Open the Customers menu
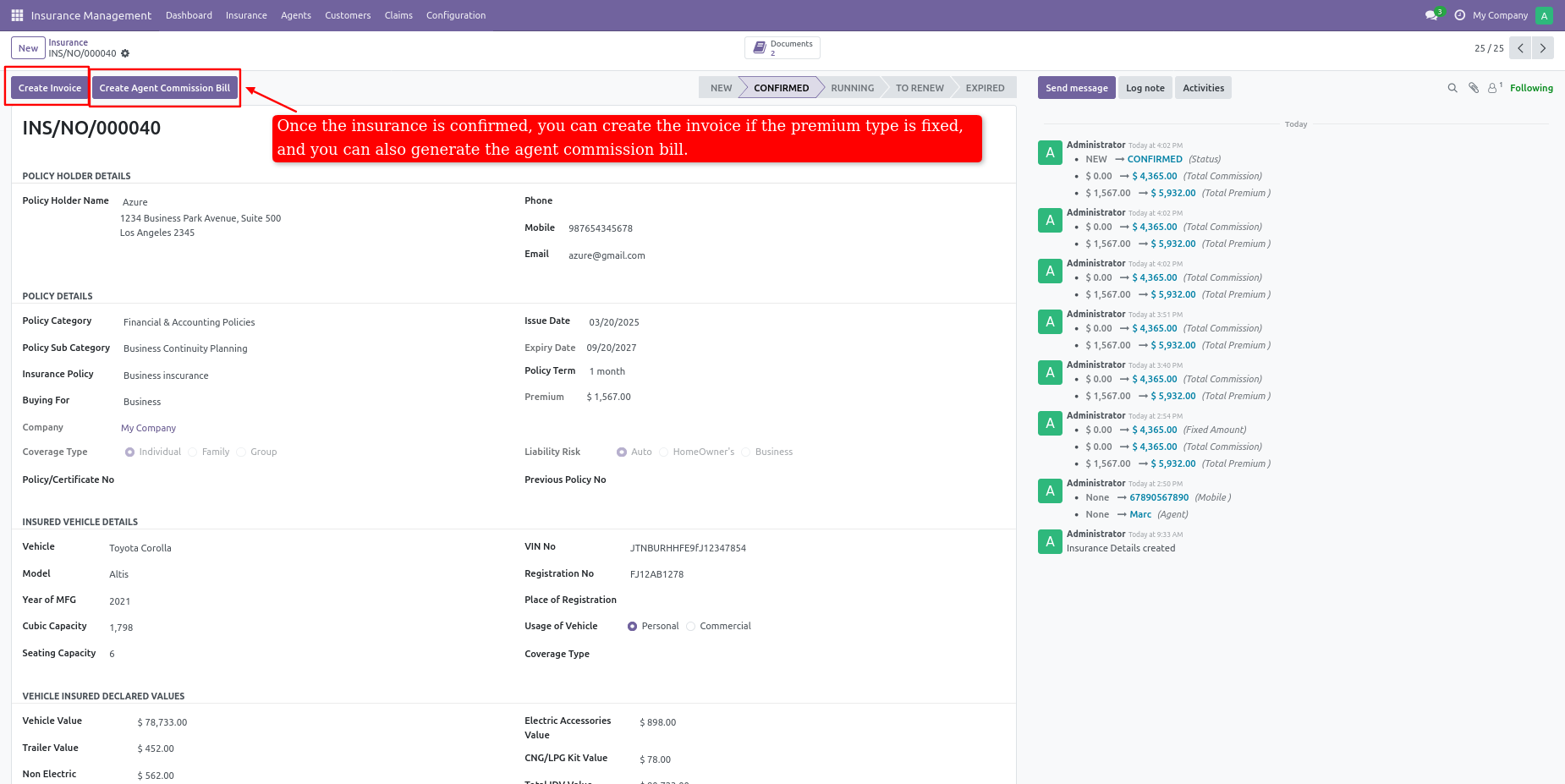 (x=348, y=15)
